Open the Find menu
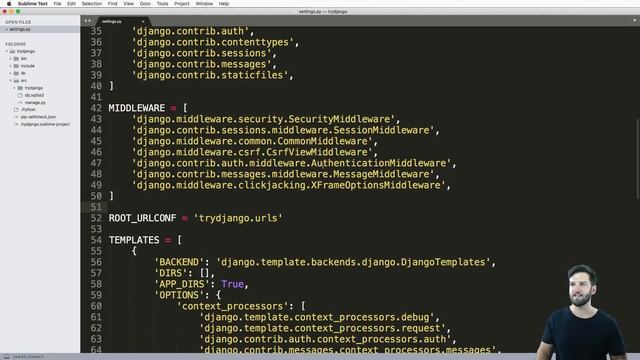This screenshot has height=360, width=640. click(113, 4)
